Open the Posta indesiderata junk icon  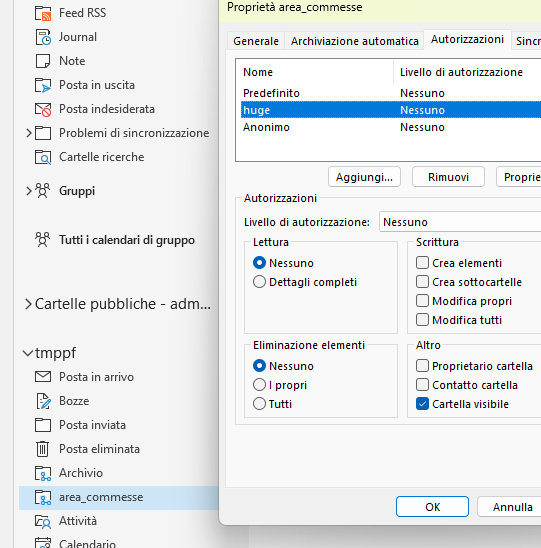(43, 109)
